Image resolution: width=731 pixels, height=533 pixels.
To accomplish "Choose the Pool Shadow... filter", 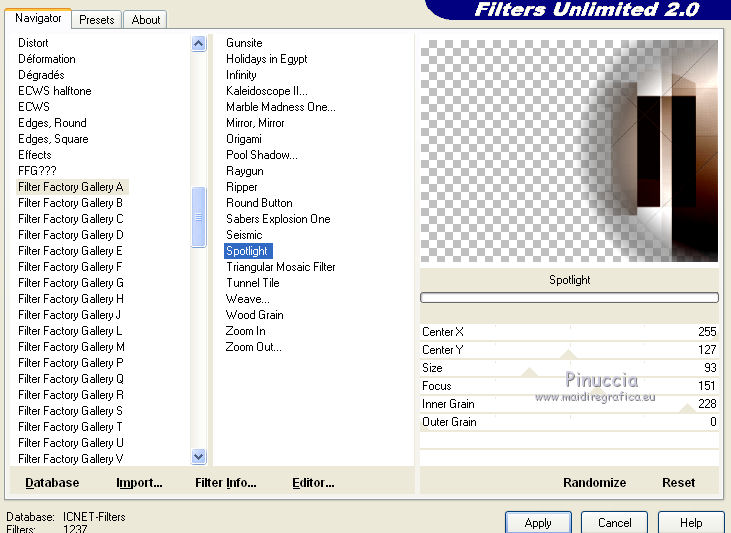I will click(x=261, y=155).
